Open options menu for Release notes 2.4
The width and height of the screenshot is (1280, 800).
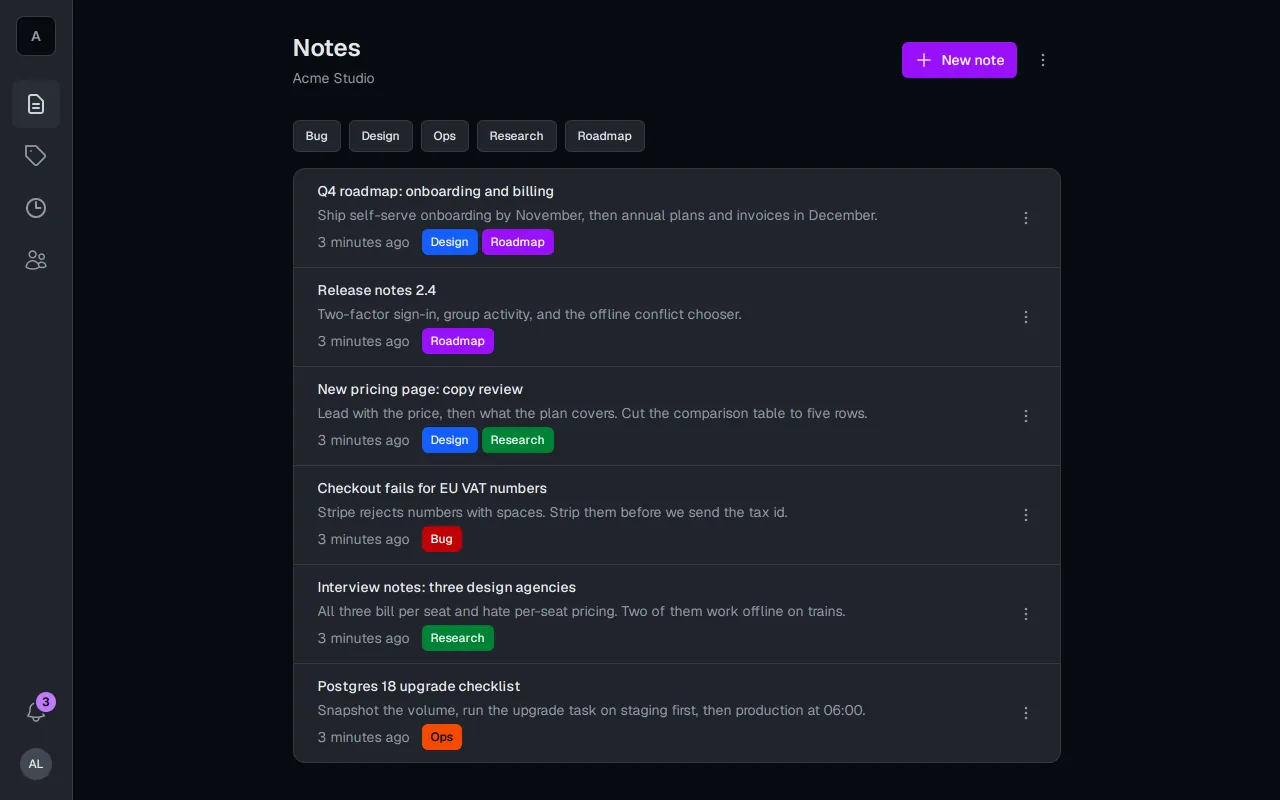(x=1026, y=317)
